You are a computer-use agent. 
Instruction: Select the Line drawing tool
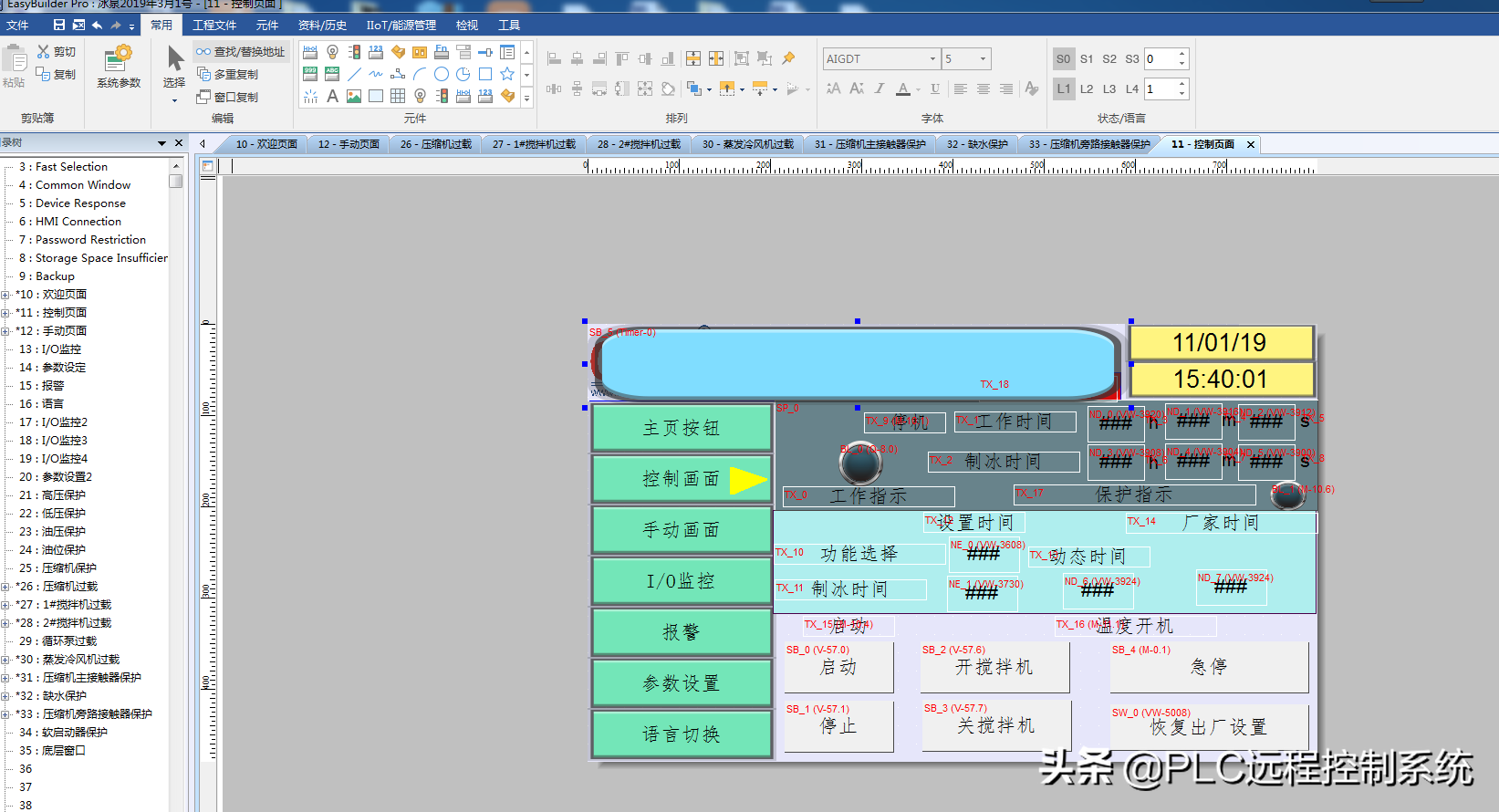(354, 74)
